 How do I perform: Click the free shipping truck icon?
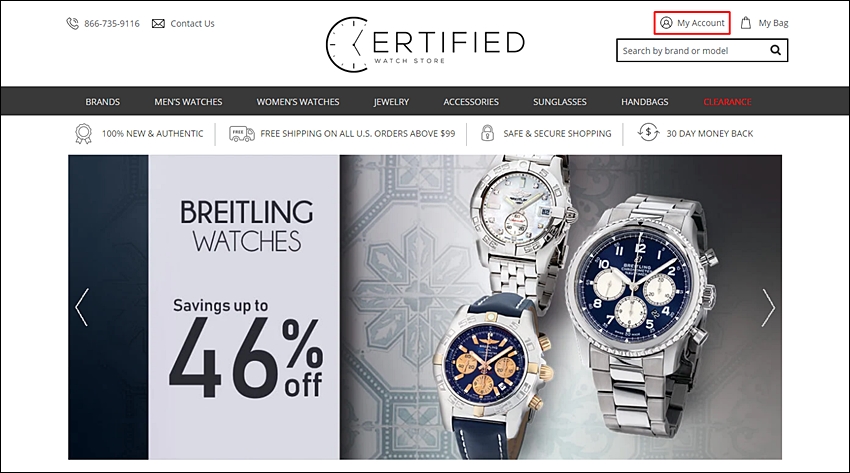pos(242,133)
